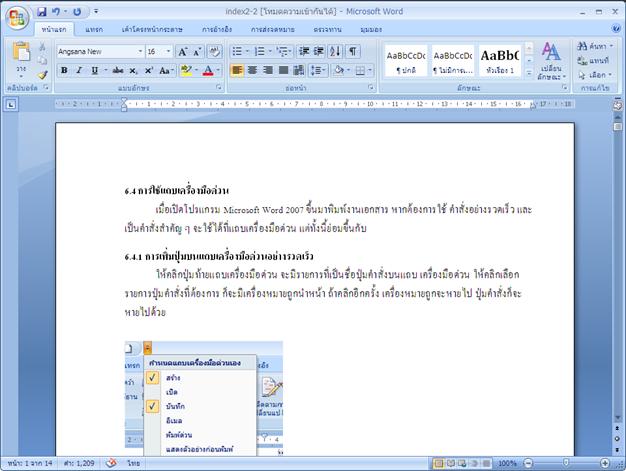626x471 pixels.
Task: Toggle Superscript formatting
Action: click(149, 70)
